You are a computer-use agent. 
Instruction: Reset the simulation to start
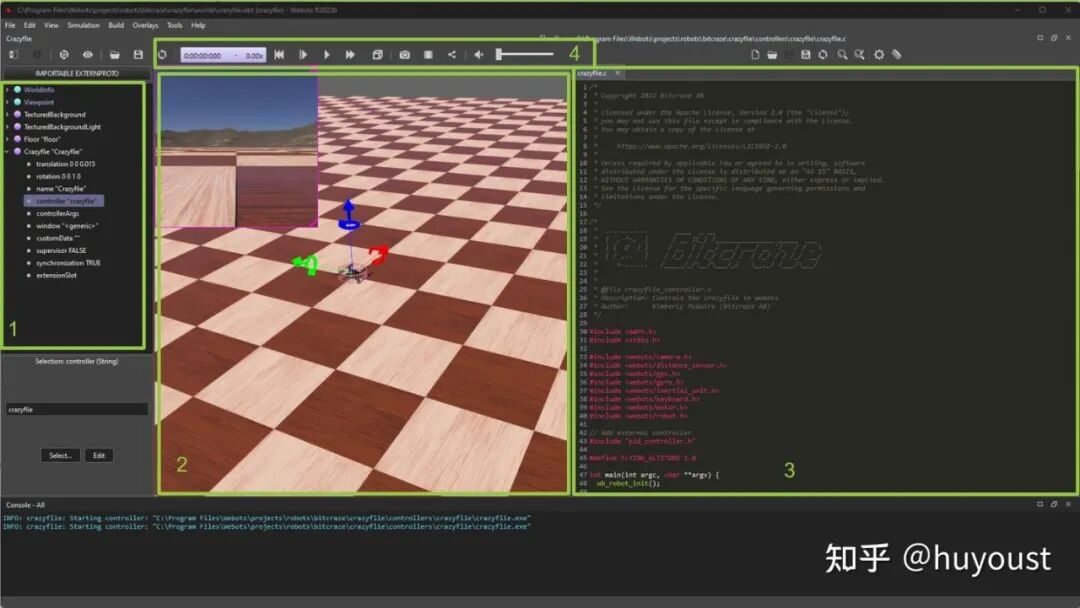pos(279,54)
